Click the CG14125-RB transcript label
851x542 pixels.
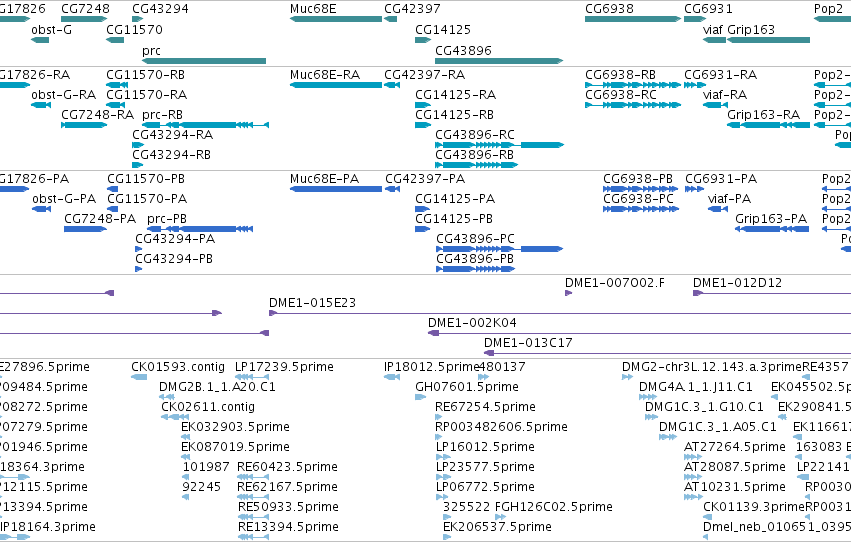click(x=454, y=115)
